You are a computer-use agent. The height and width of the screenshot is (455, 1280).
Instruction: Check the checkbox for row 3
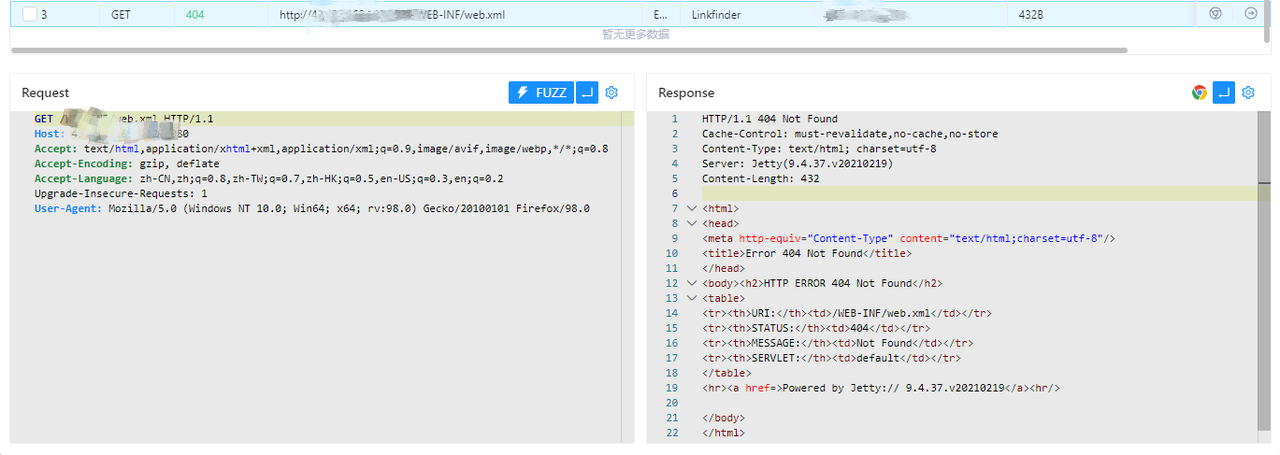(x=29, y=15)
